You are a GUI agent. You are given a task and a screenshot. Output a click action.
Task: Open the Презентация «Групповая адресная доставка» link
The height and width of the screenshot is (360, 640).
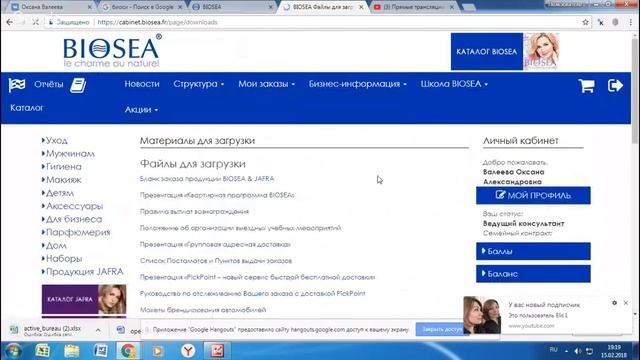215,244
